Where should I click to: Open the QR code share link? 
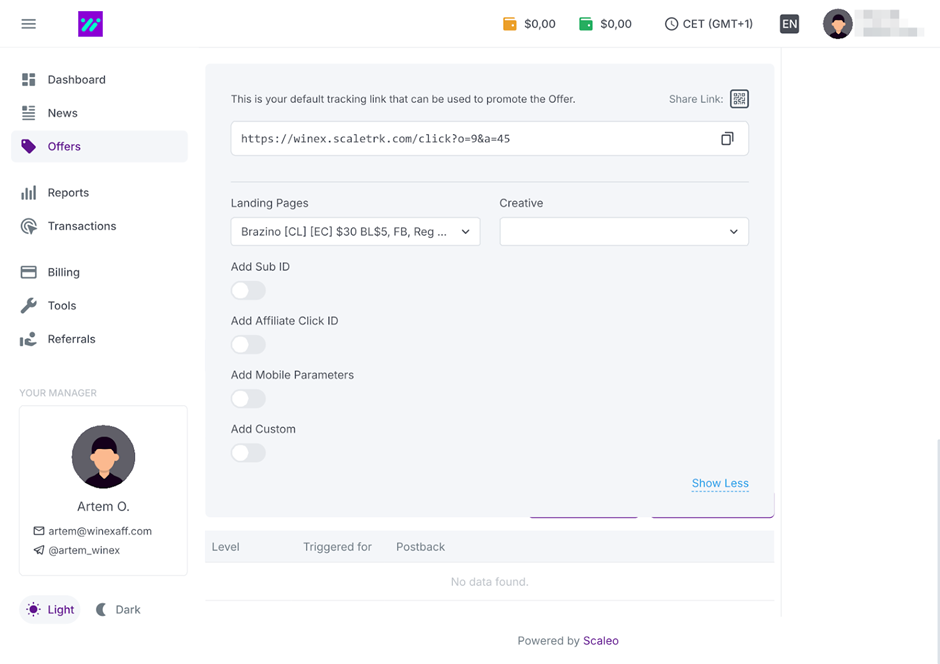[739, 99]
